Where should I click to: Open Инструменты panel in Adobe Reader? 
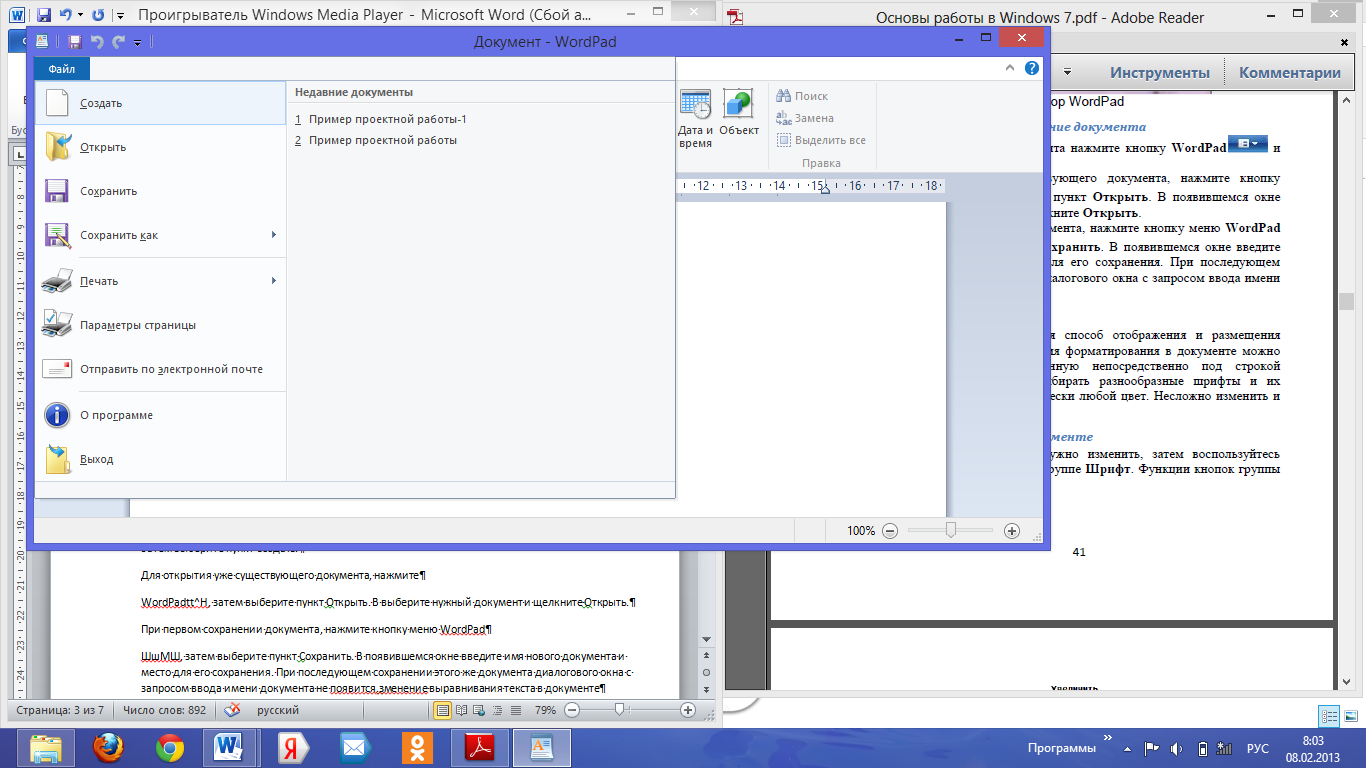[x=1160, y=72]
